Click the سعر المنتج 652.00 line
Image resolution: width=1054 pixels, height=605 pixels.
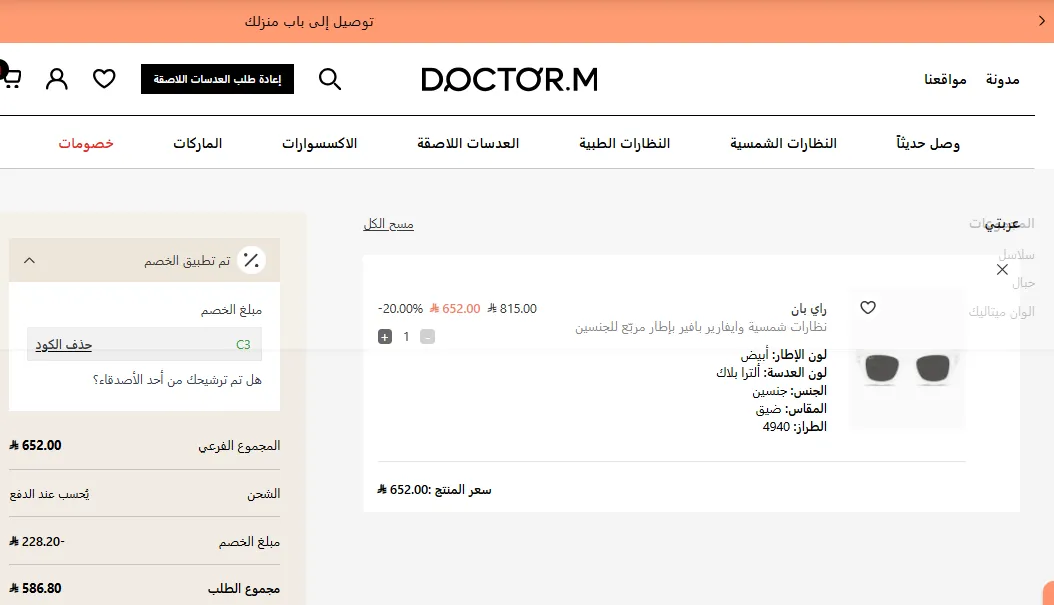434,489
